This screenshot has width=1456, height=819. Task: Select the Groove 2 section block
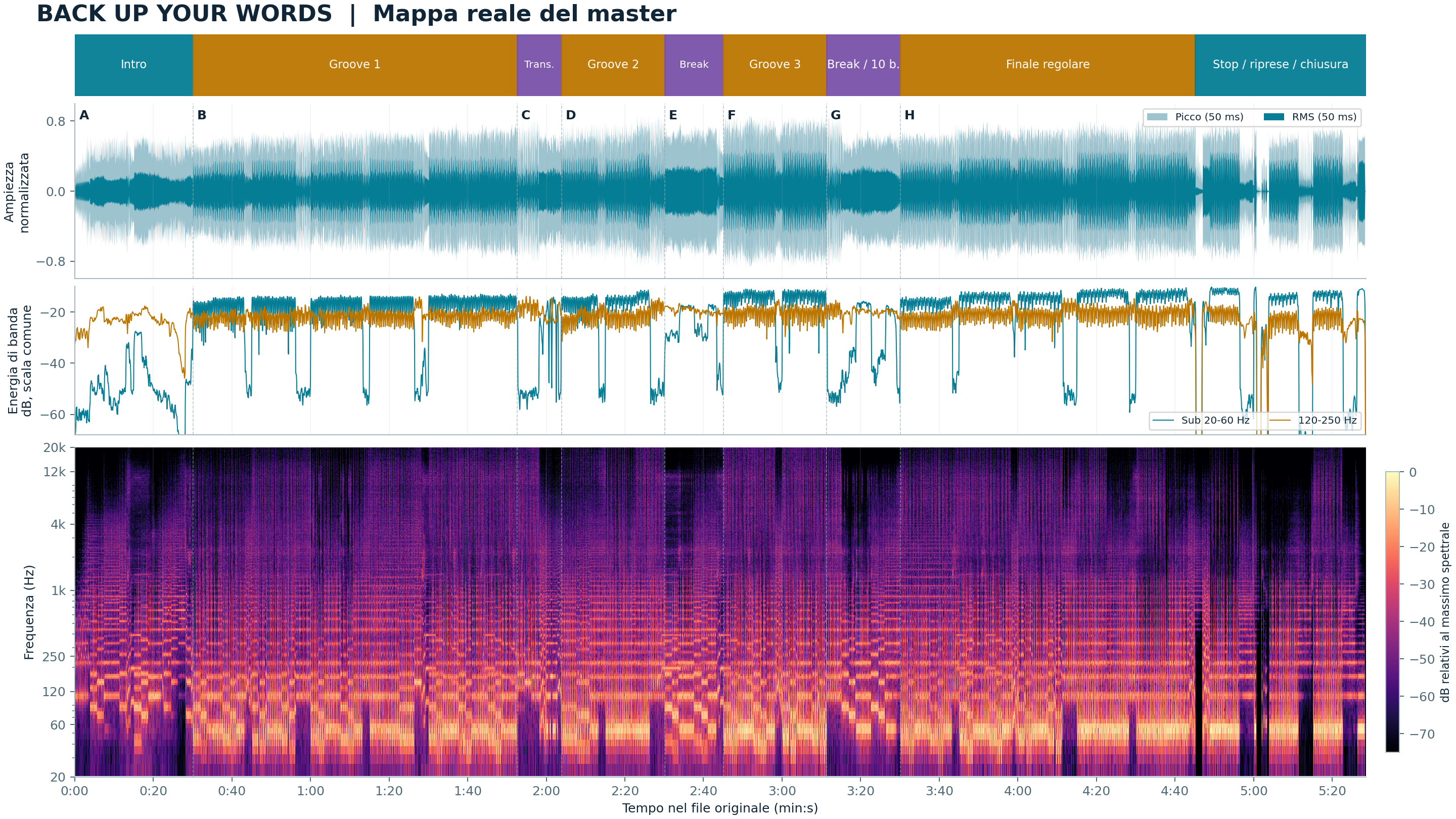[613, 64]
